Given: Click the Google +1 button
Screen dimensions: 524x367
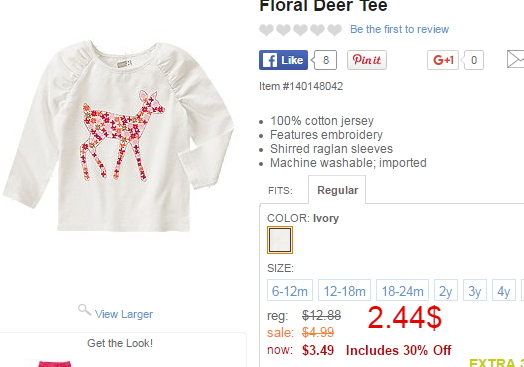Looking at the screenshot, I should 443,60.
